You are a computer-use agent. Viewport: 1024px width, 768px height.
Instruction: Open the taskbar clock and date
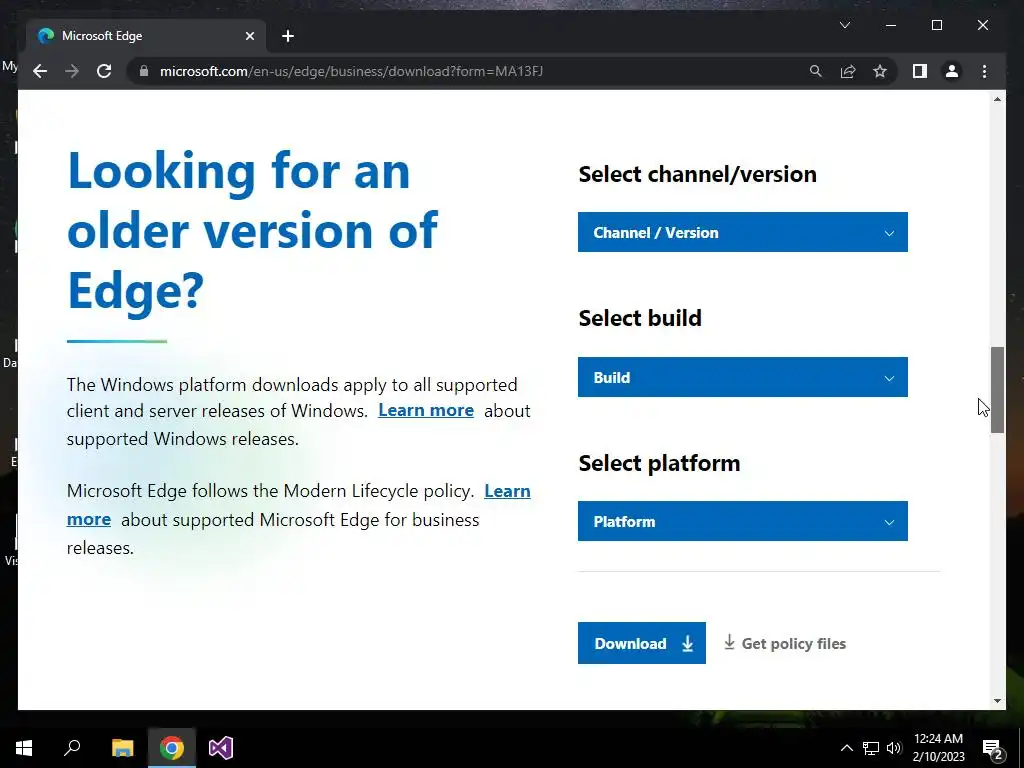(938, 748)
